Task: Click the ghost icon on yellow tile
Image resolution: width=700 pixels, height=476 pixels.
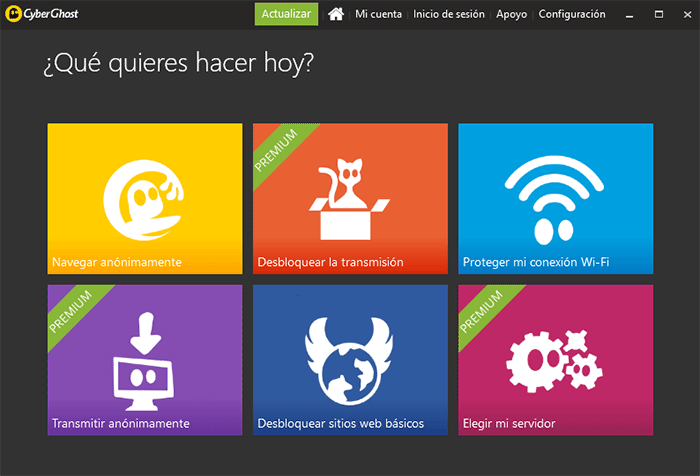Action: pyautogui.click(x=144, y=193)
